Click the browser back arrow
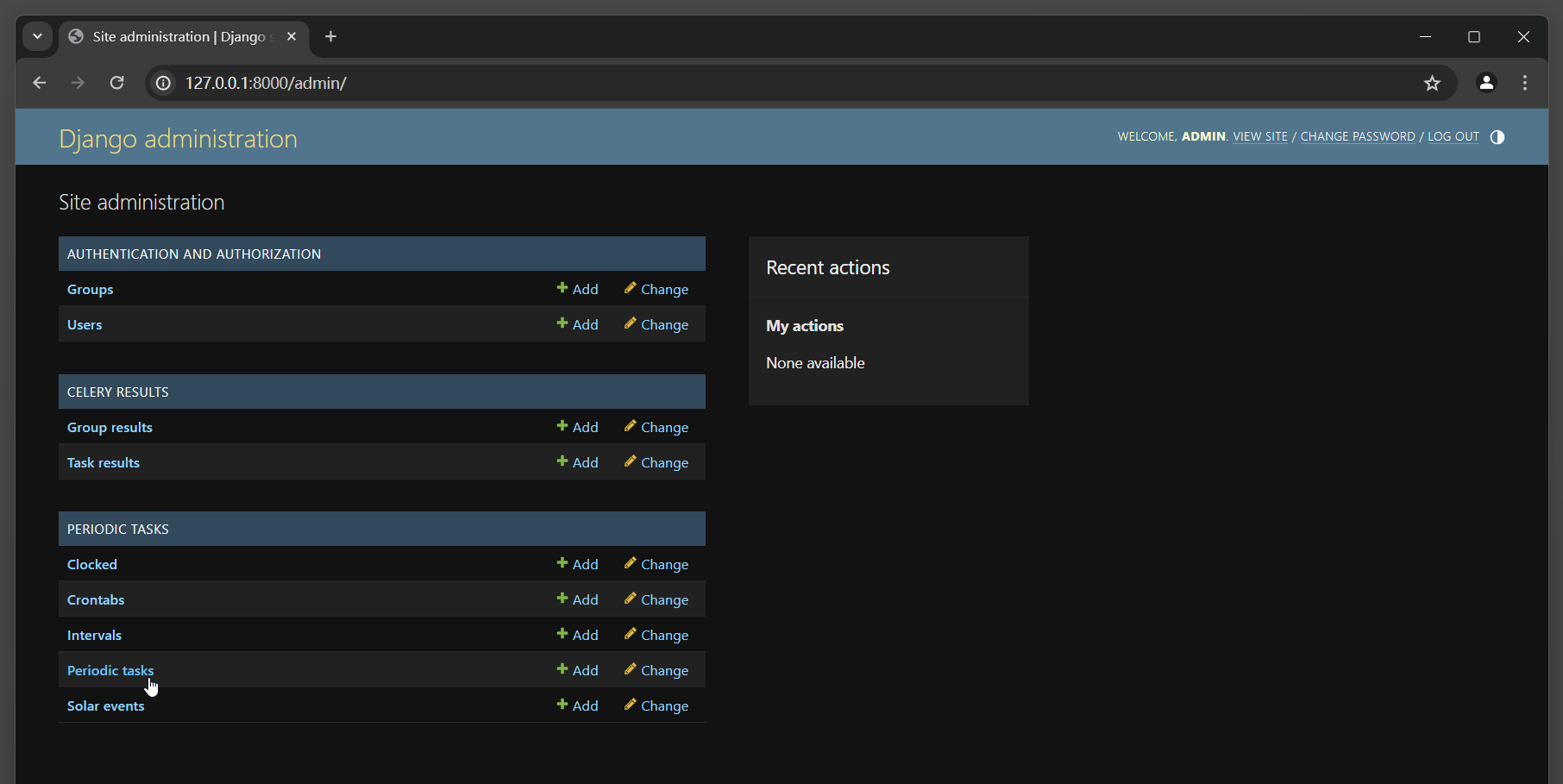1563x784 pixels. pyautogui.click(x=39, y=83)
